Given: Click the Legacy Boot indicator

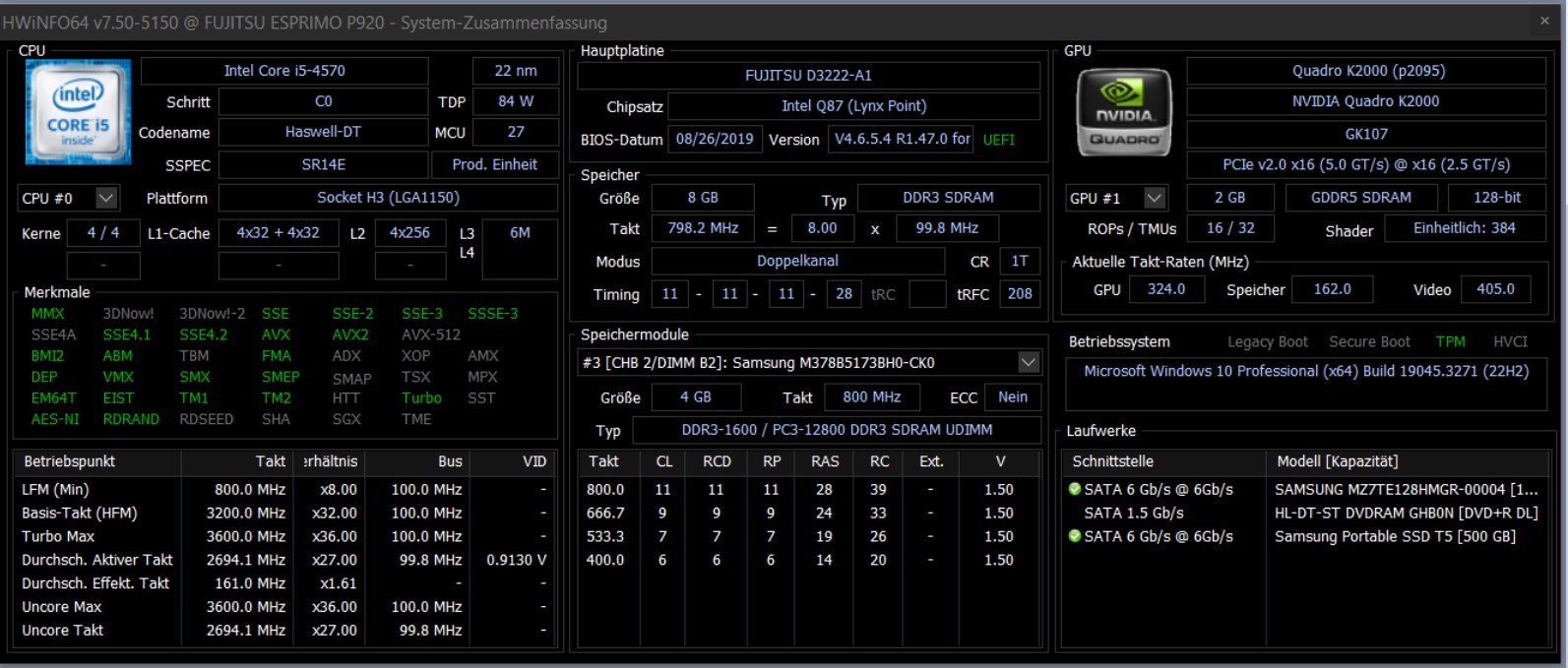Looking at the screenshot, I should [1267, 341].
